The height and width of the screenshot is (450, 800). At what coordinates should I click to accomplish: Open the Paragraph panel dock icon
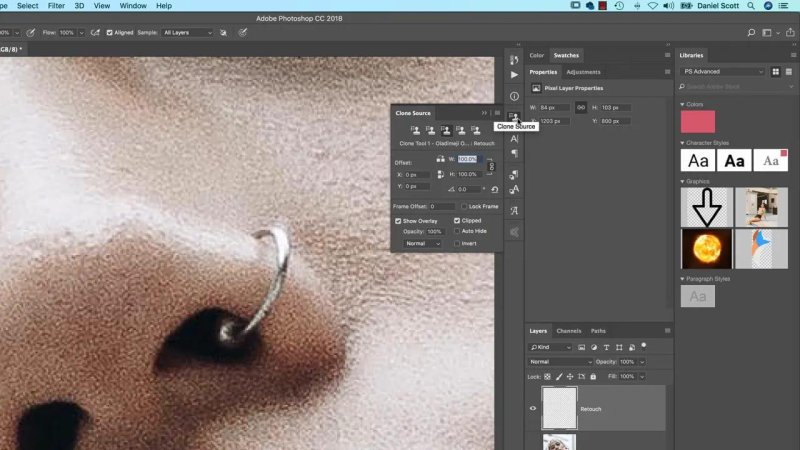coord(514,154)
